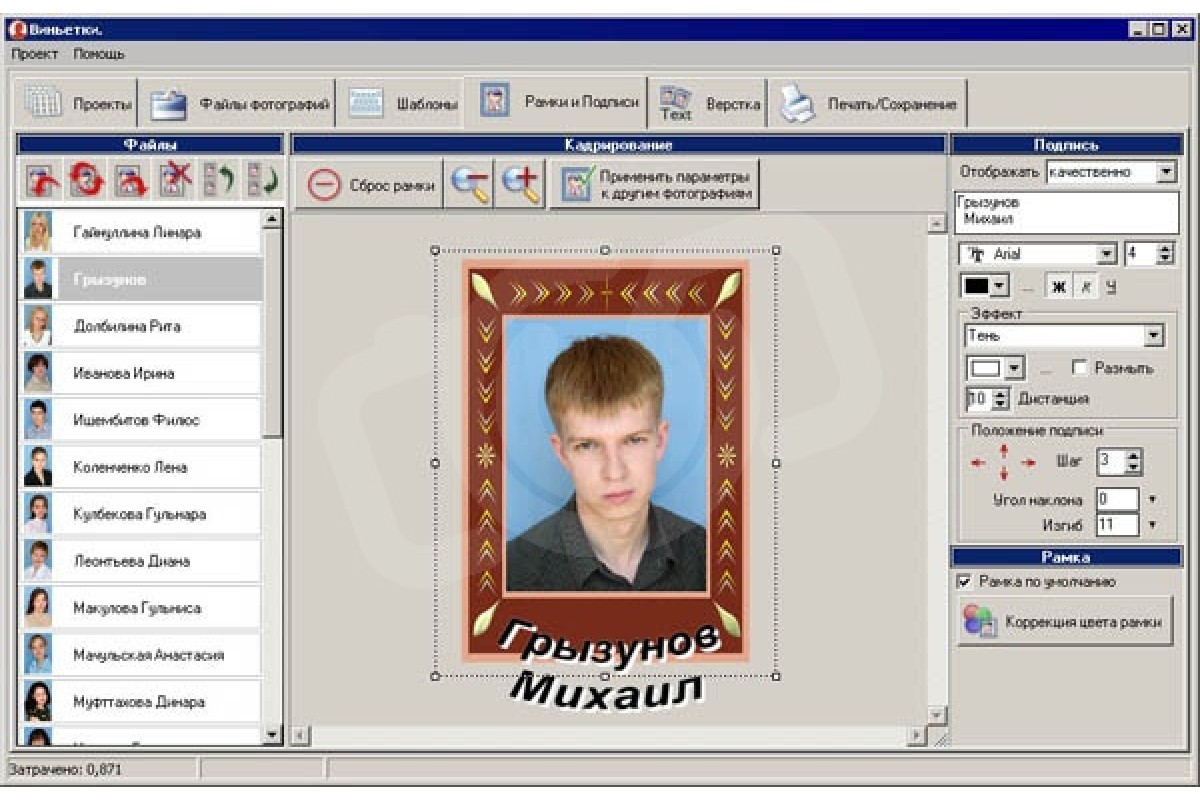Click the canvas vertical scrollbar up arrow
The height and width of the screenshot is (800, 1200).
point(937,225)
